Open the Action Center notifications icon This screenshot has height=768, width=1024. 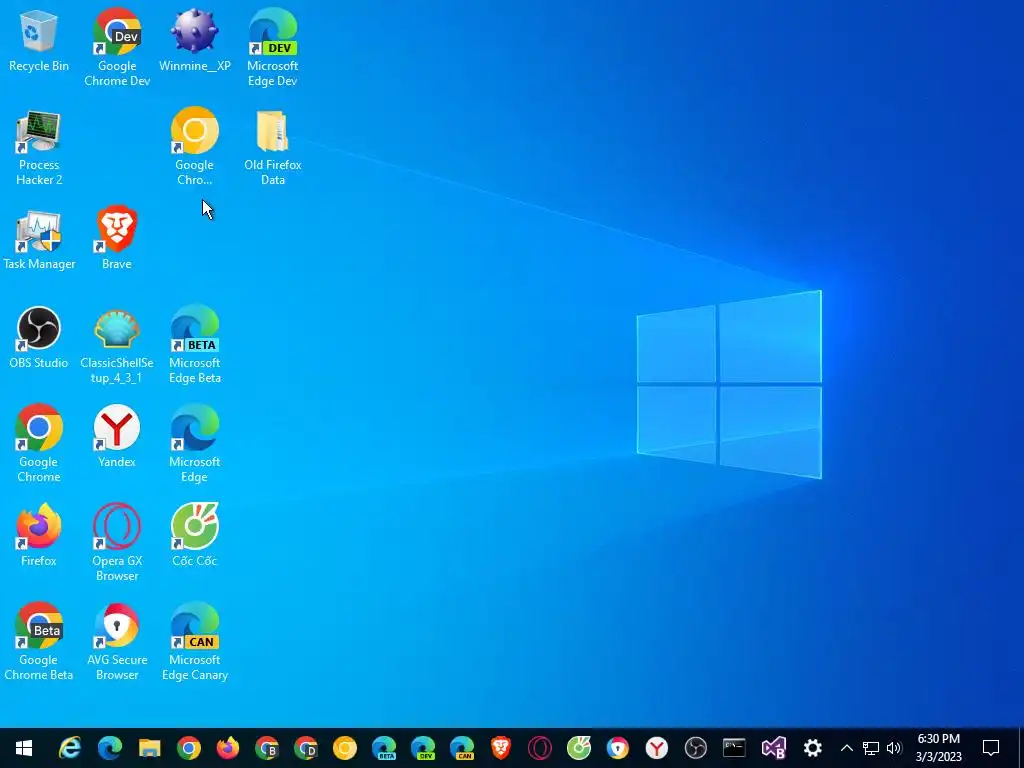click(991, 748)
